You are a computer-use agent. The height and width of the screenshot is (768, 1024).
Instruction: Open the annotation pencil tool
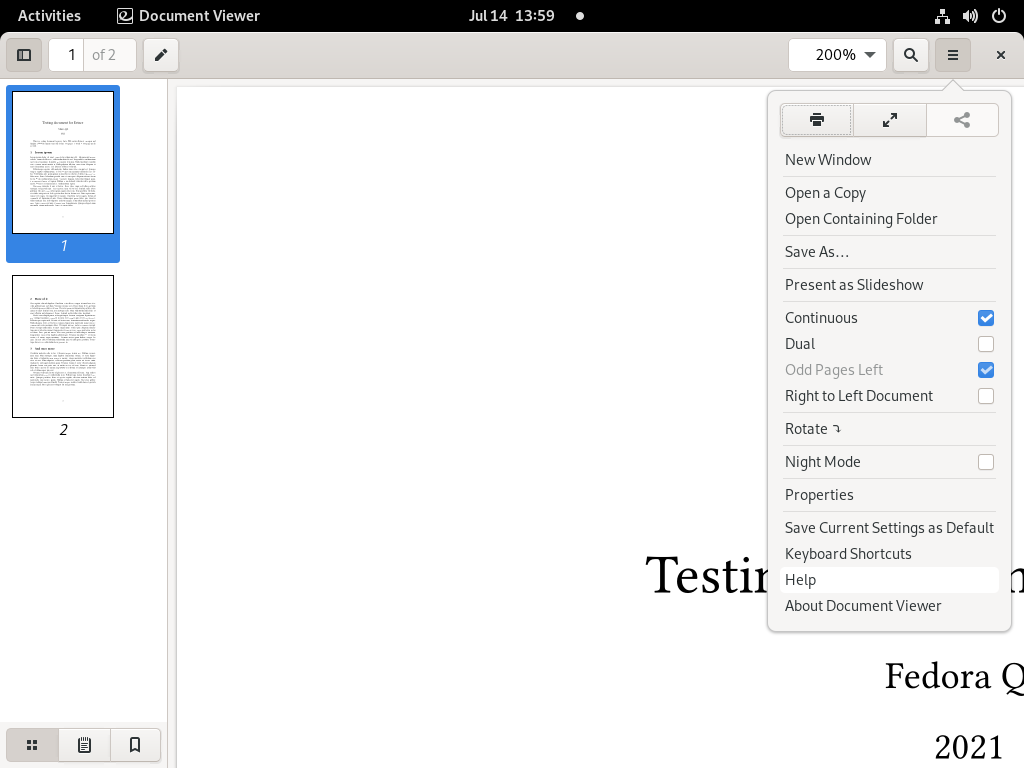point(161,55)
